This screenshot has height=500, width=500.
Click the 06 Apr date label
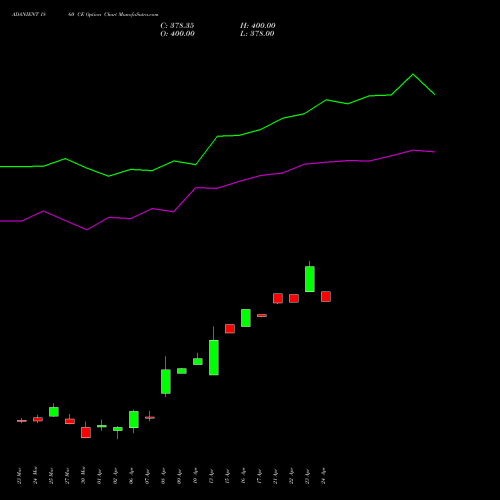pos(131,476)
